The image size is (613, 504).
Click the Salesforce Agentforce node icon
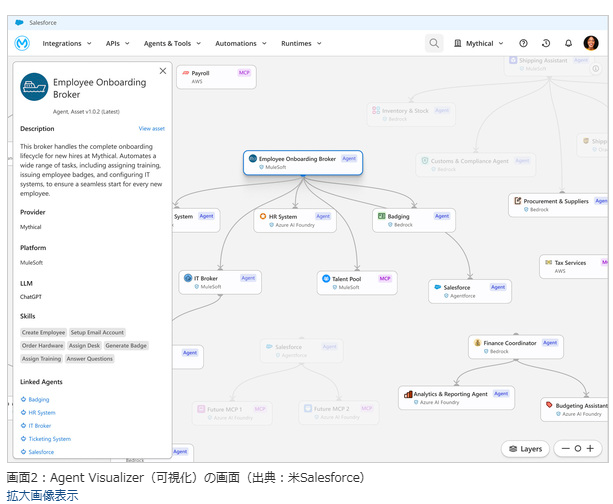[x=438, y=287]
